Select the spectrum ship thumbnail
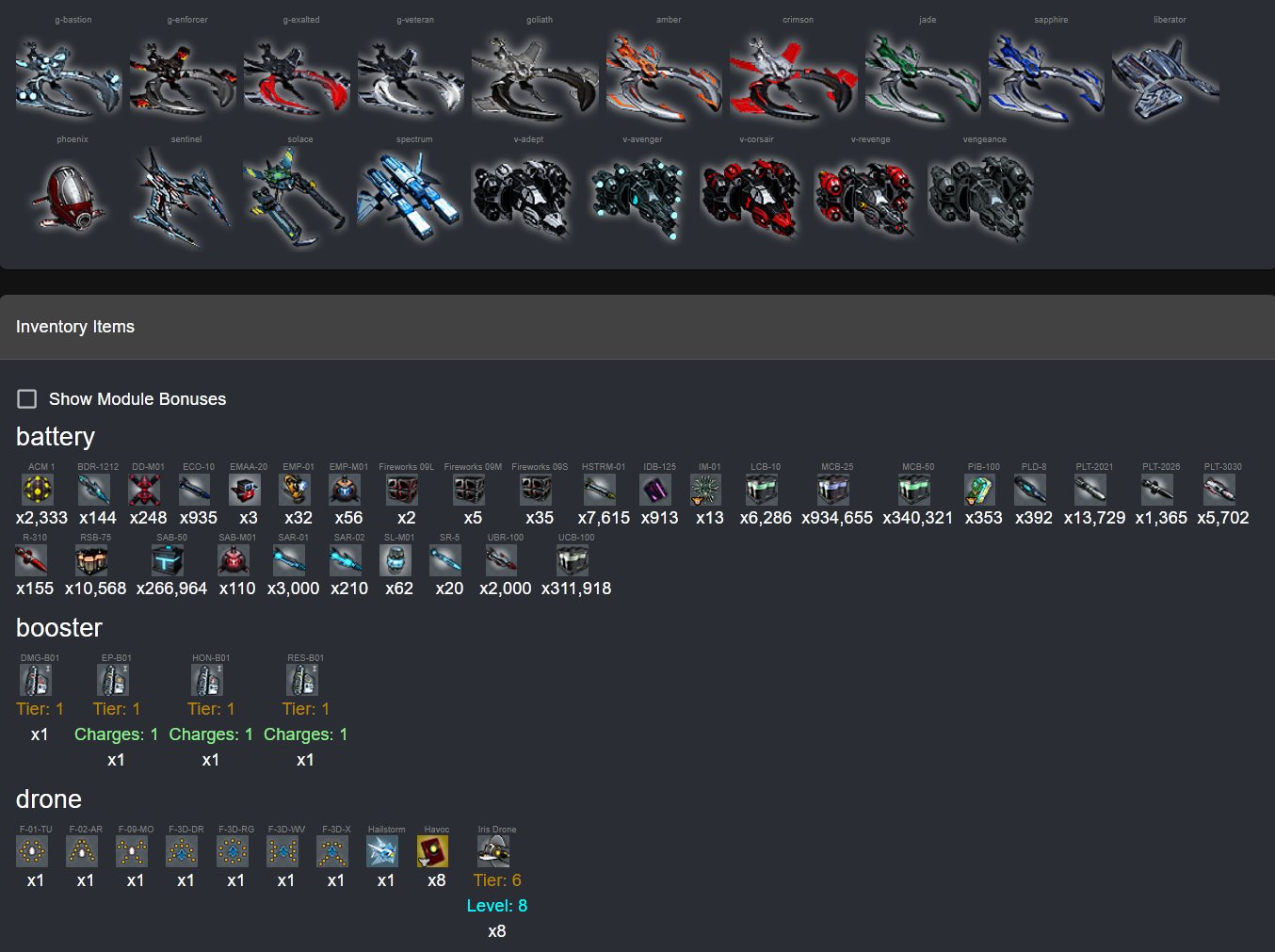 pyautogui.click(x=410, y=198)
